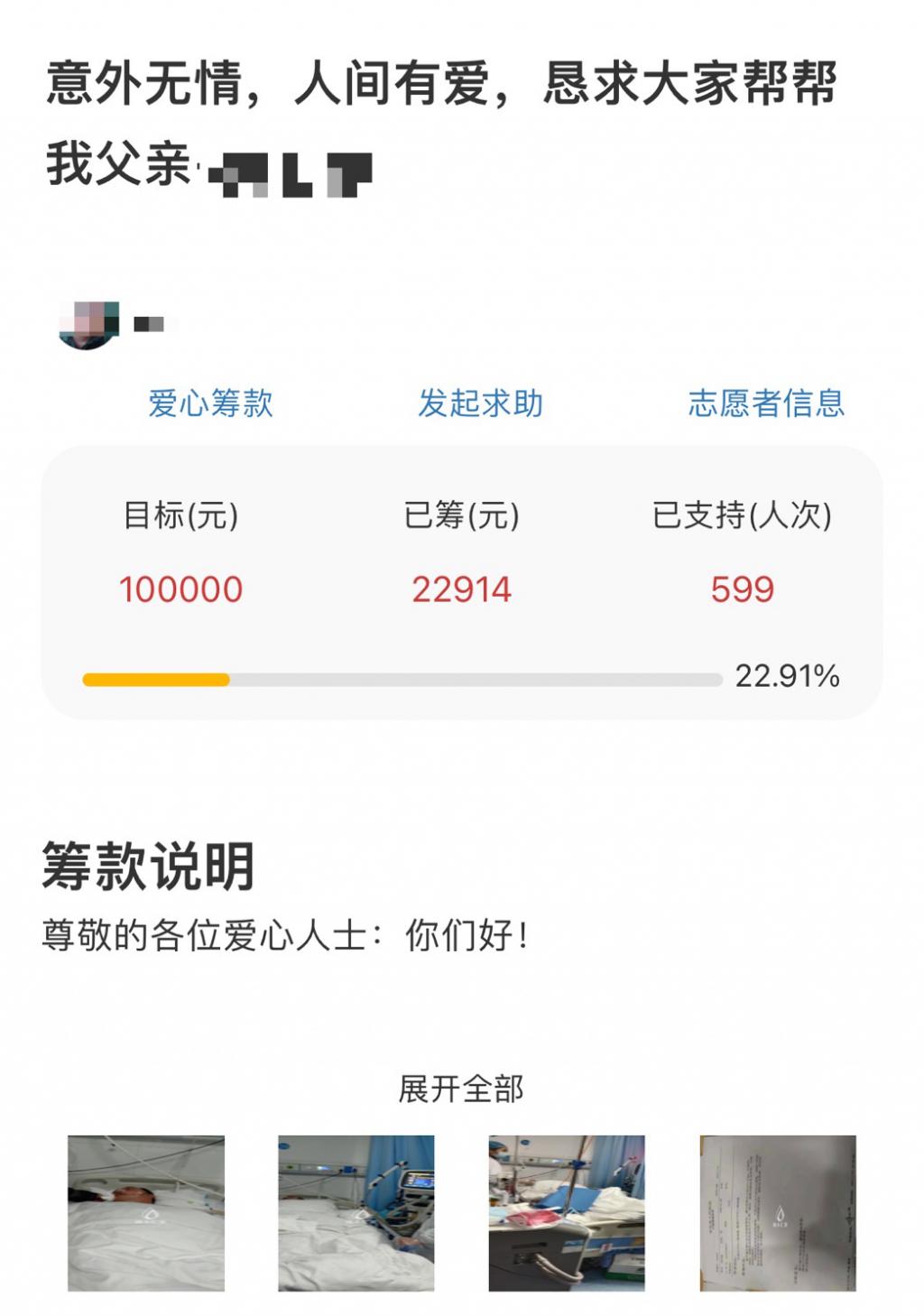
Task: View second photo with hospital monitor
Action: click(356, 1212)
